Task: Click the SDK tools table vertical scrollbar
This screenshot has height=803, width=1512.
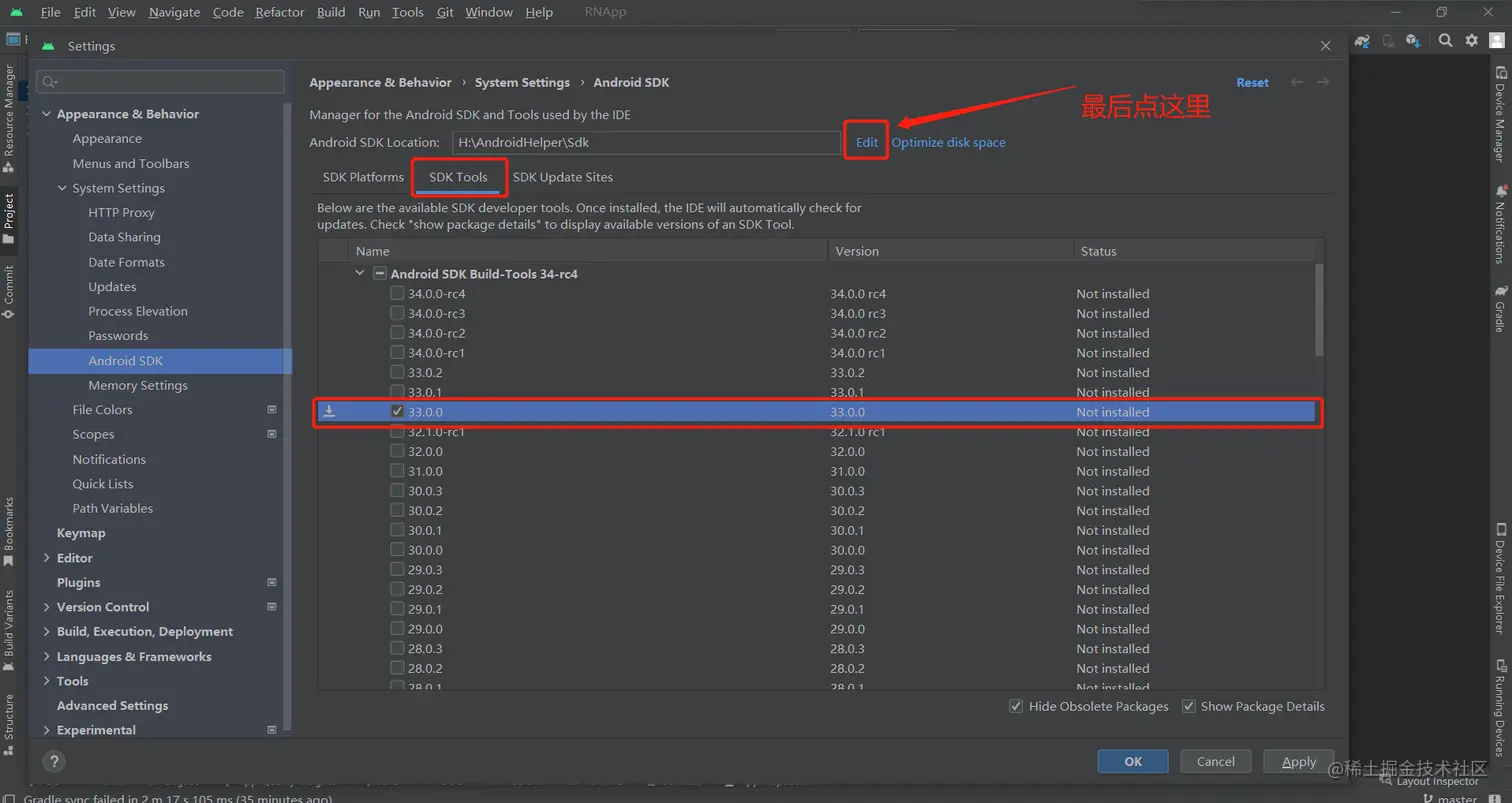Action: click(x=1319, y=310)
